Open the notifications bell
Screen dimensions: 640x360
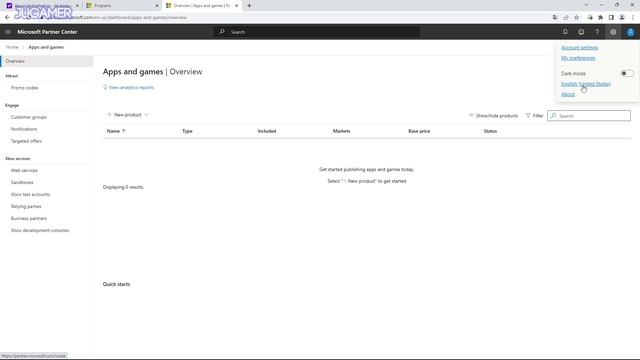pos(565,32)
